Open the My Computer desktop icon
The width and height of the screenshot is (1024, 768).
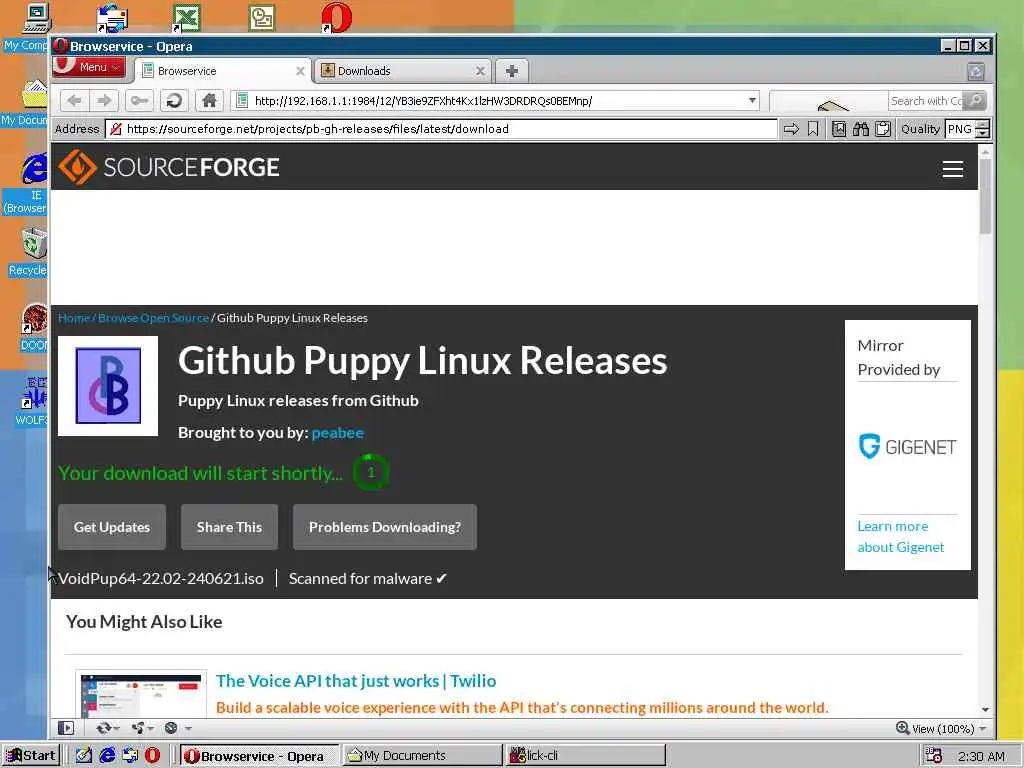[36, 18]
